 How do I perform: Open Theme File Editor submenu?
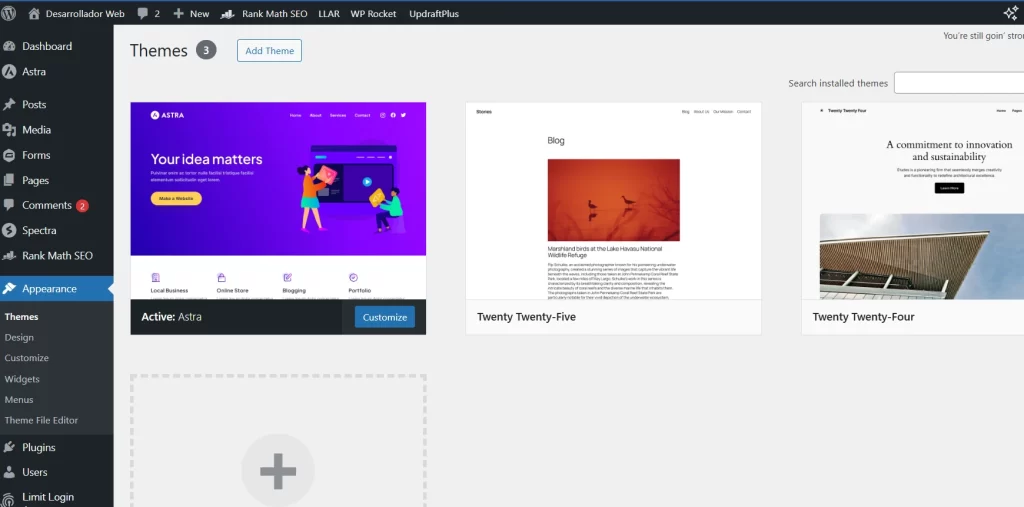click(41, 421)
